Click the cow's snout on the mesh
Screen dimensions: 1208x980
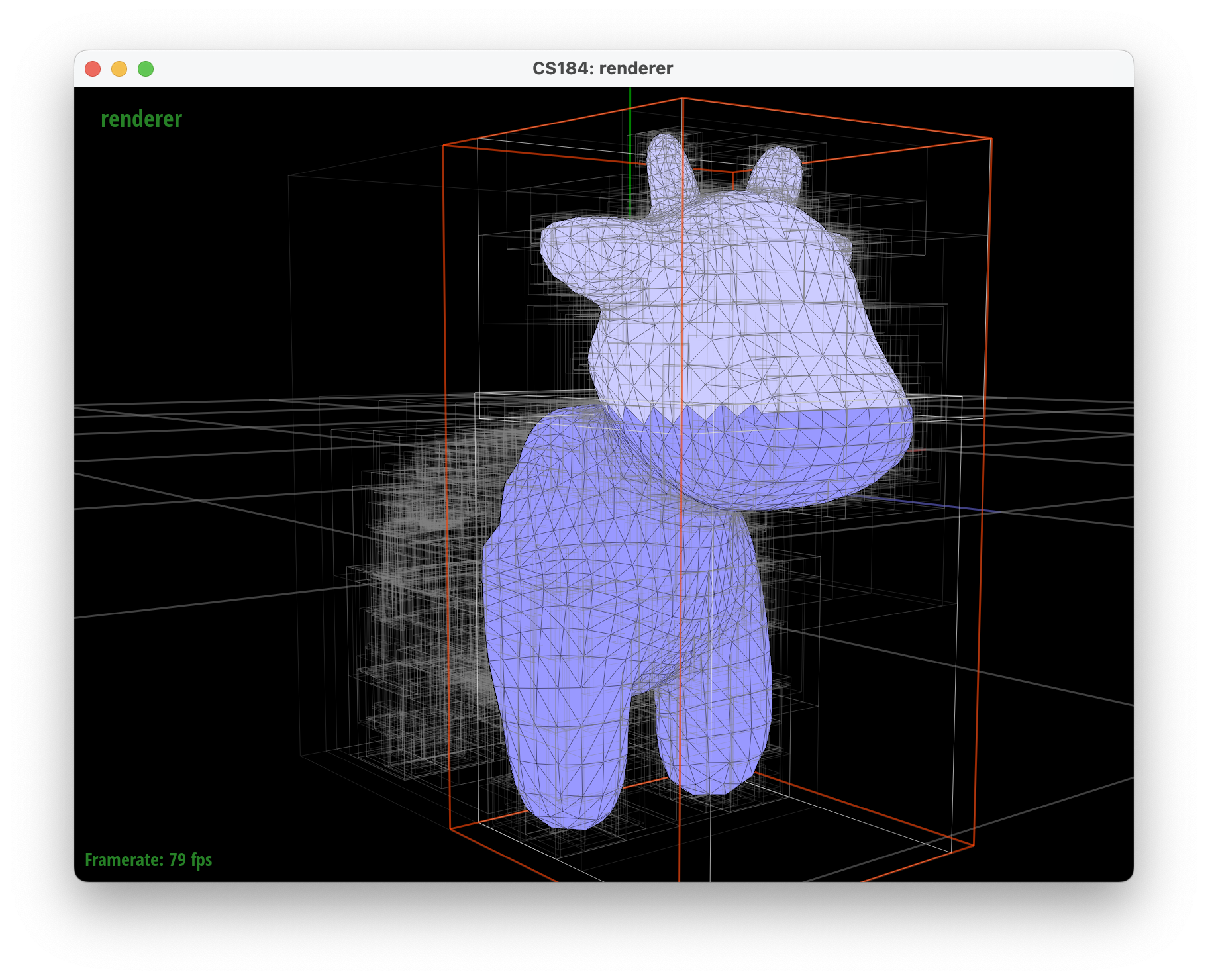570,248
